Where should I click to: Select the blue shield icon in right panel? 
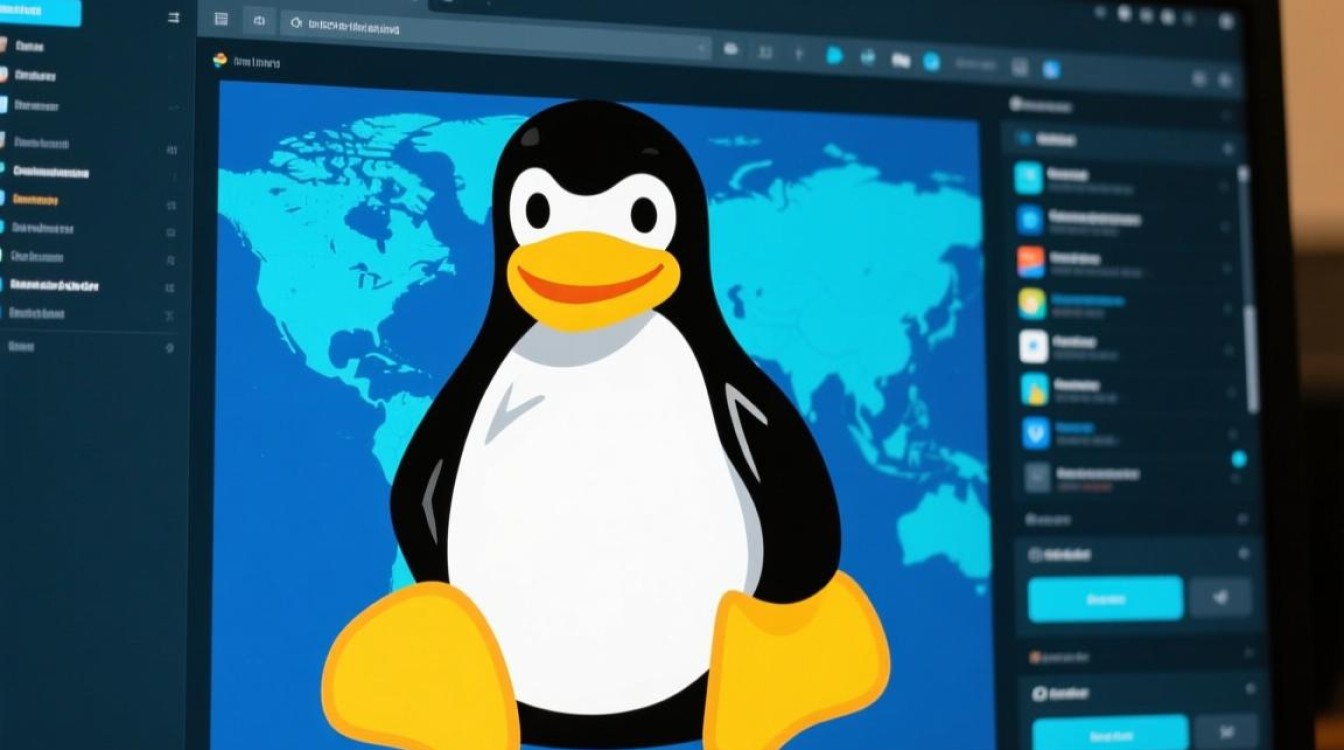1036,433
